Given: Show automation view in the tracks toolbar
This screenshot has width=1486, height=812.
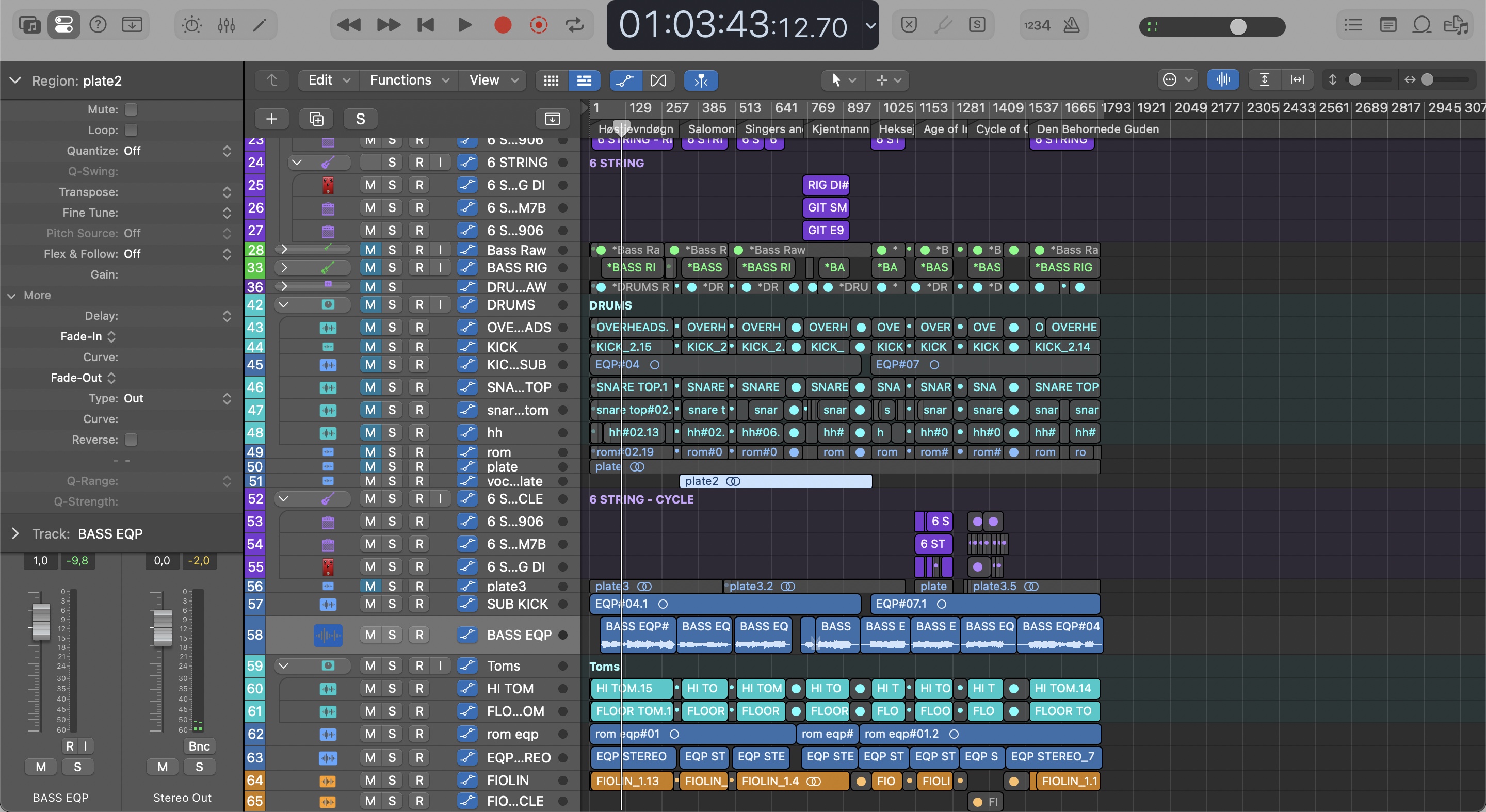Looking at the screenshot, I should (x=625, y=80).
